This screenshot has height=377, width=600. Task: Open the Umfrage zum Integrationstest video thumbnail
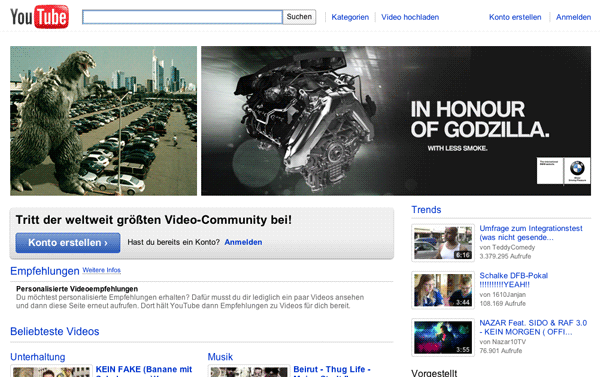[443, 243]
